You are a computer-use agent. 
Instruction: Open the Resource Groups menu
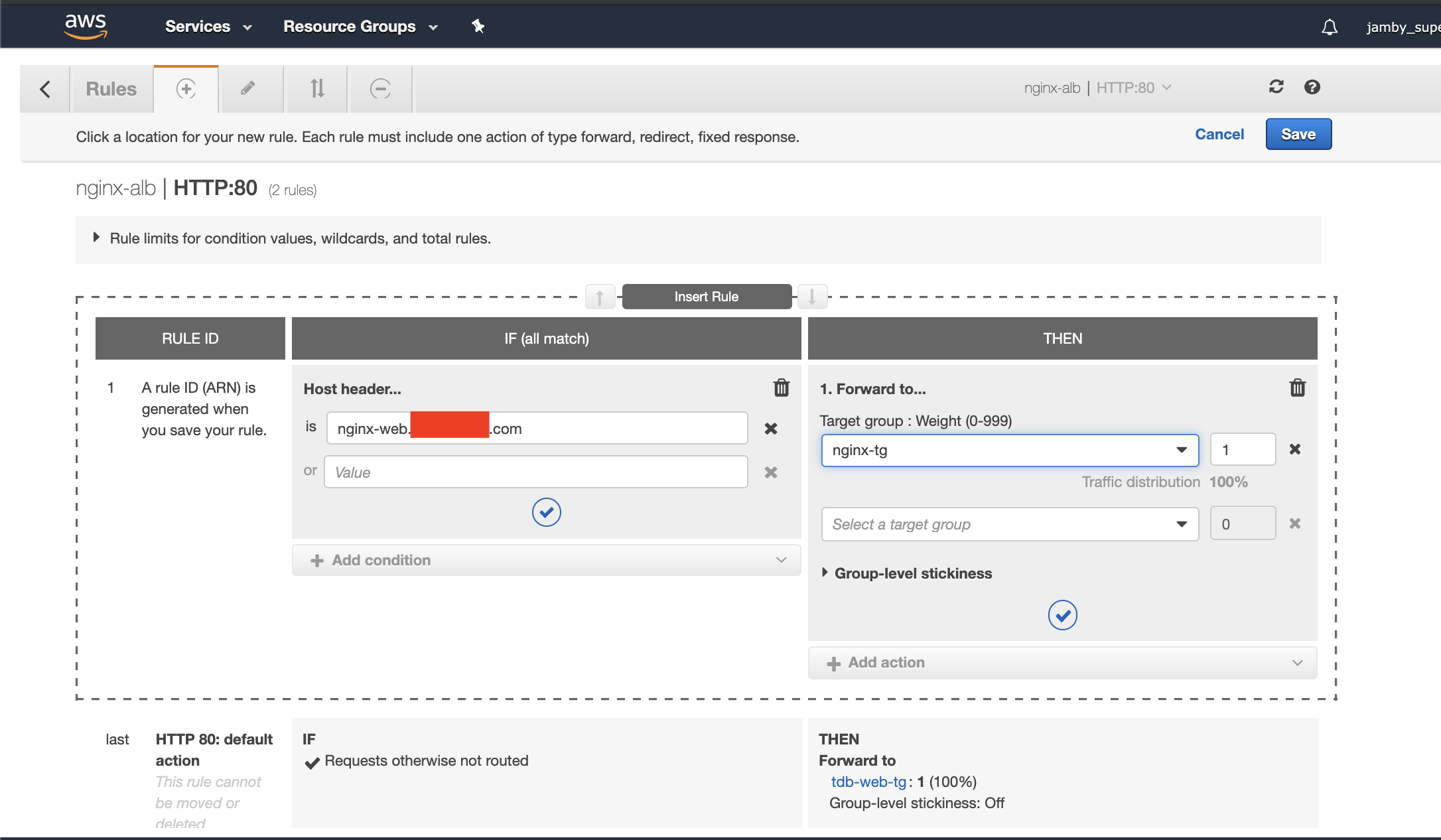[x=360, y=27]
